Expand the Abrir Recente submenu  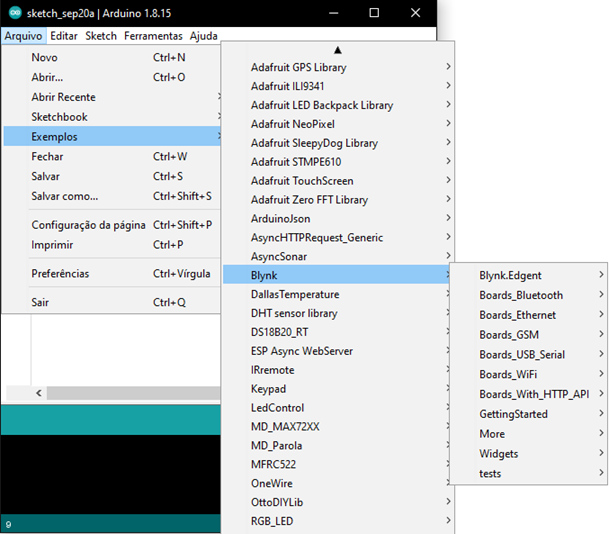112,97
